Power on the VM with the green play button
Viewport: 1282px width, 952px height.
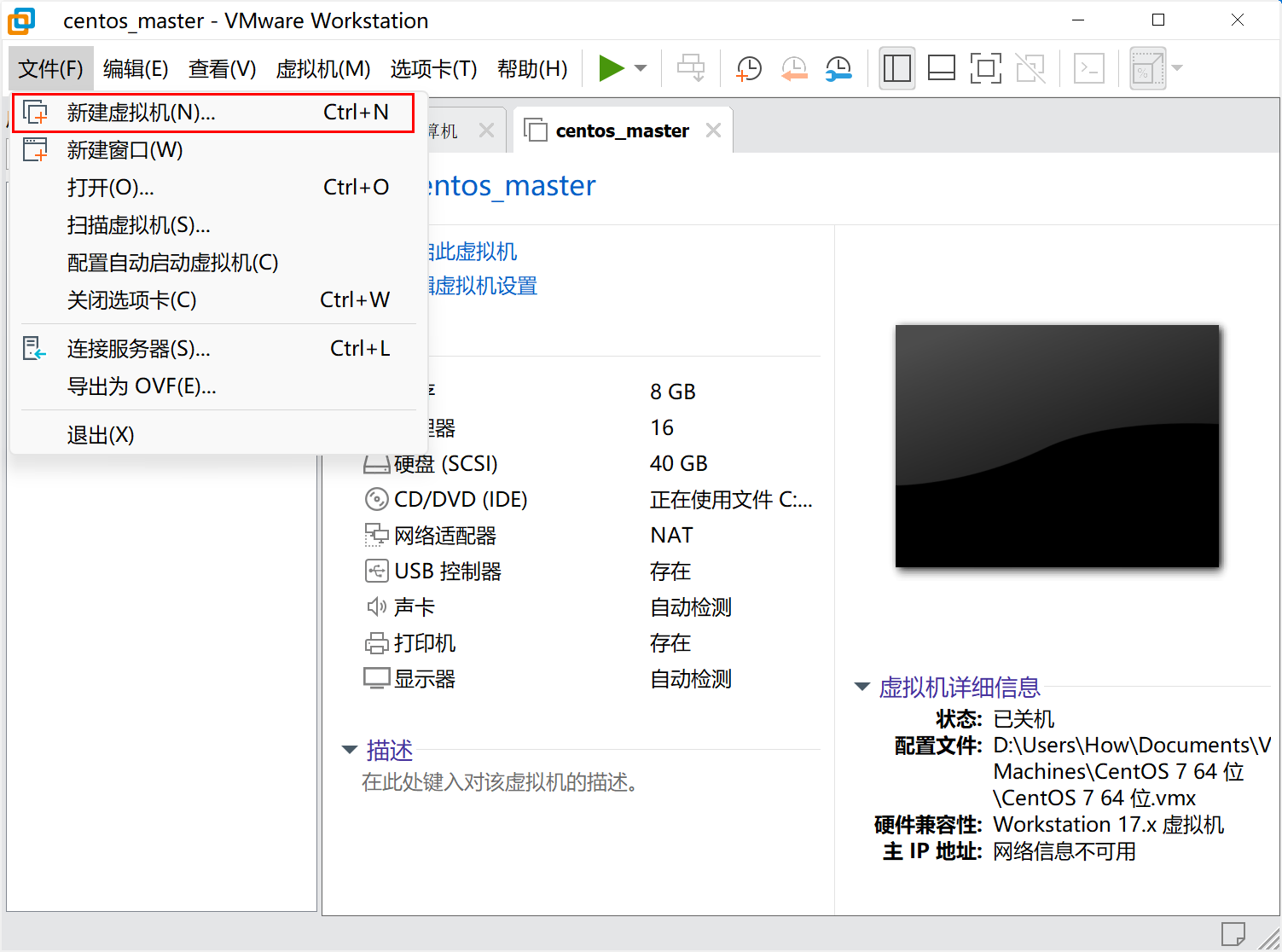pos(612,68)
